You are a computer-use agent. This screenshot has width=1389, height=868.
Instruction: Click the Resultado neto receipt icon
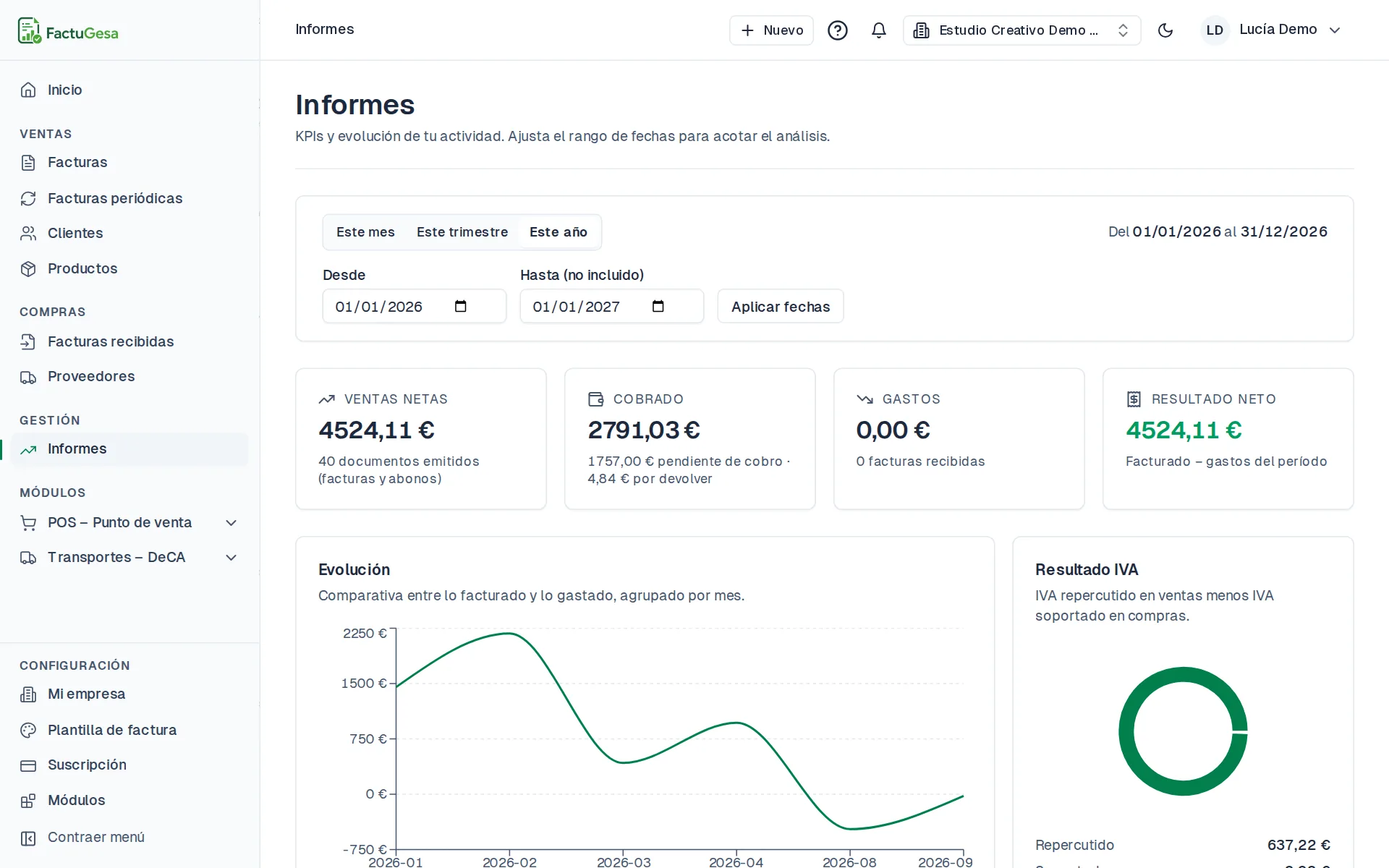tap(1134, 399)
